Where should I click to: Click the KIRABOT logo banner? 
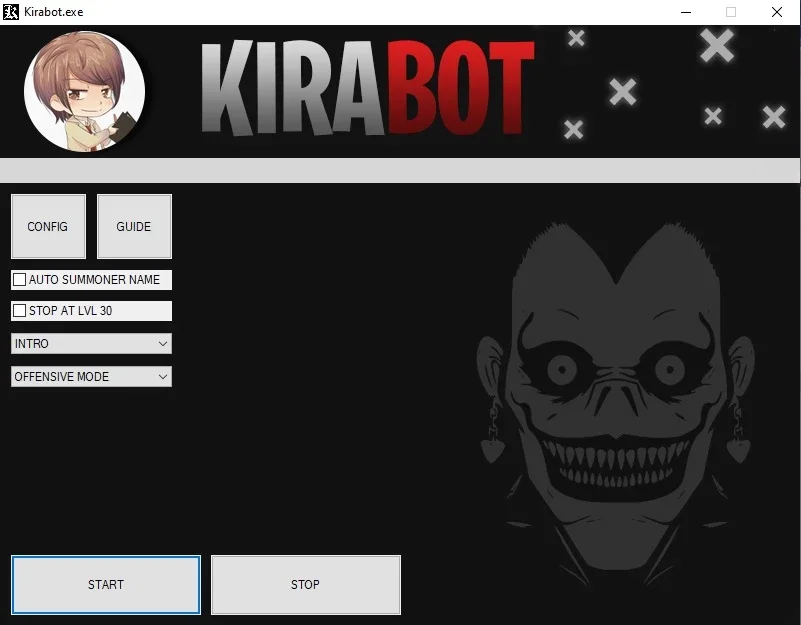click(368, 88)
